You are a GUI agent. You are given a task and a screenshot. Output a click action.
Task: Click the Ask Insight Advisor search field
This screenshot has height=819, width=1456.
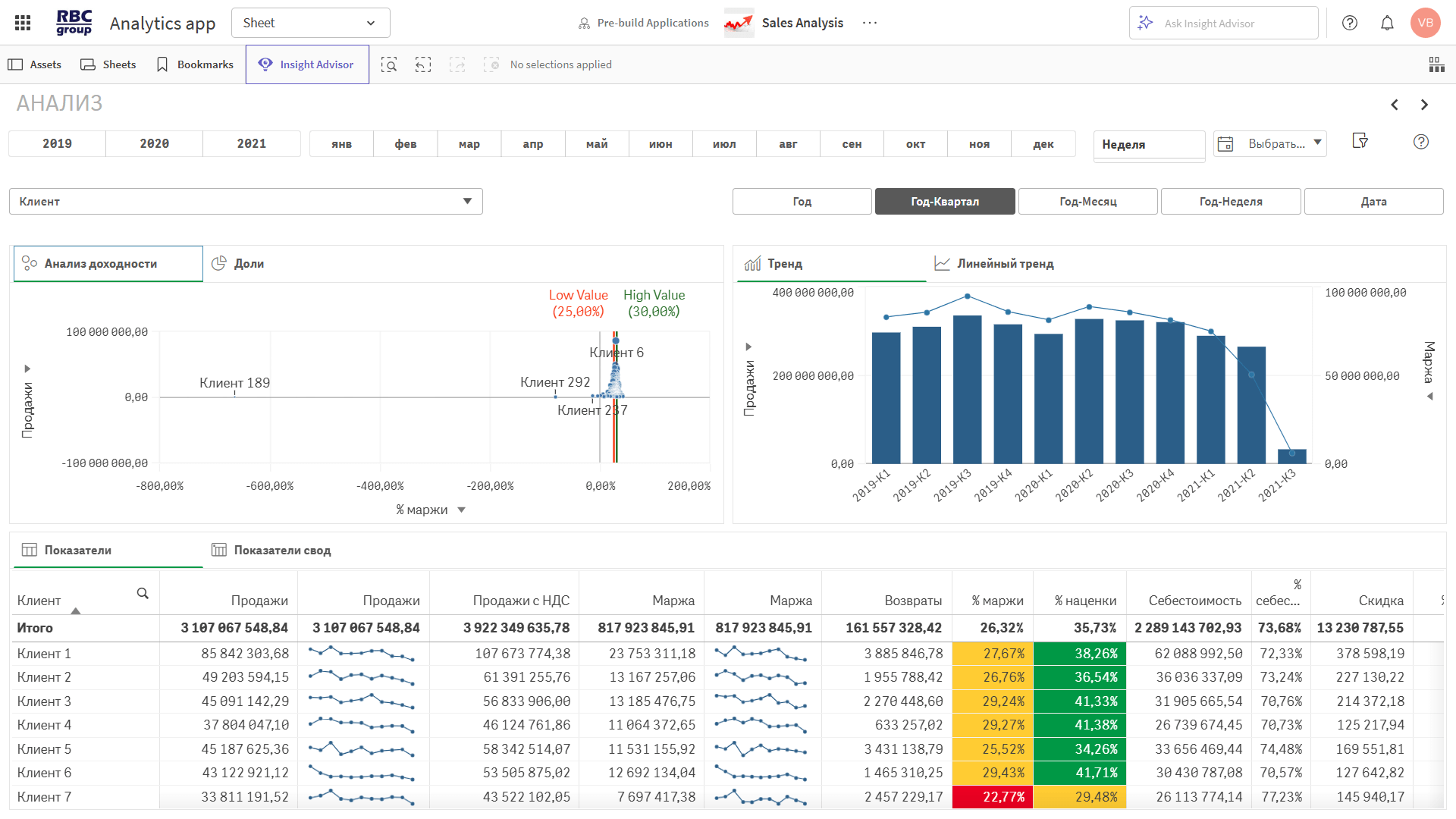pos(1223,23)
